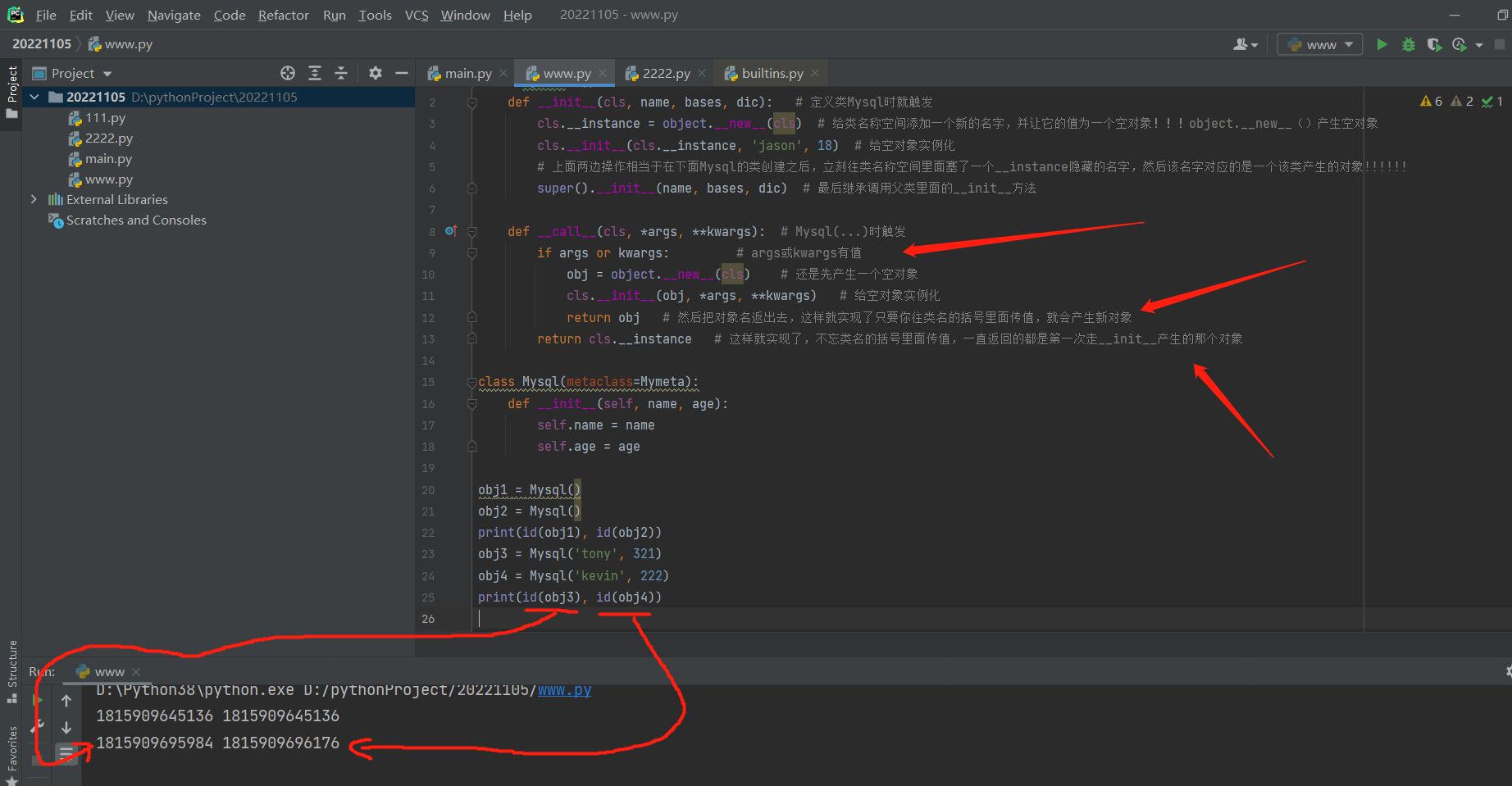Viewport: 1512px width, 786px height.
Task: Open the Navigate menu
Action: point(174,15)
